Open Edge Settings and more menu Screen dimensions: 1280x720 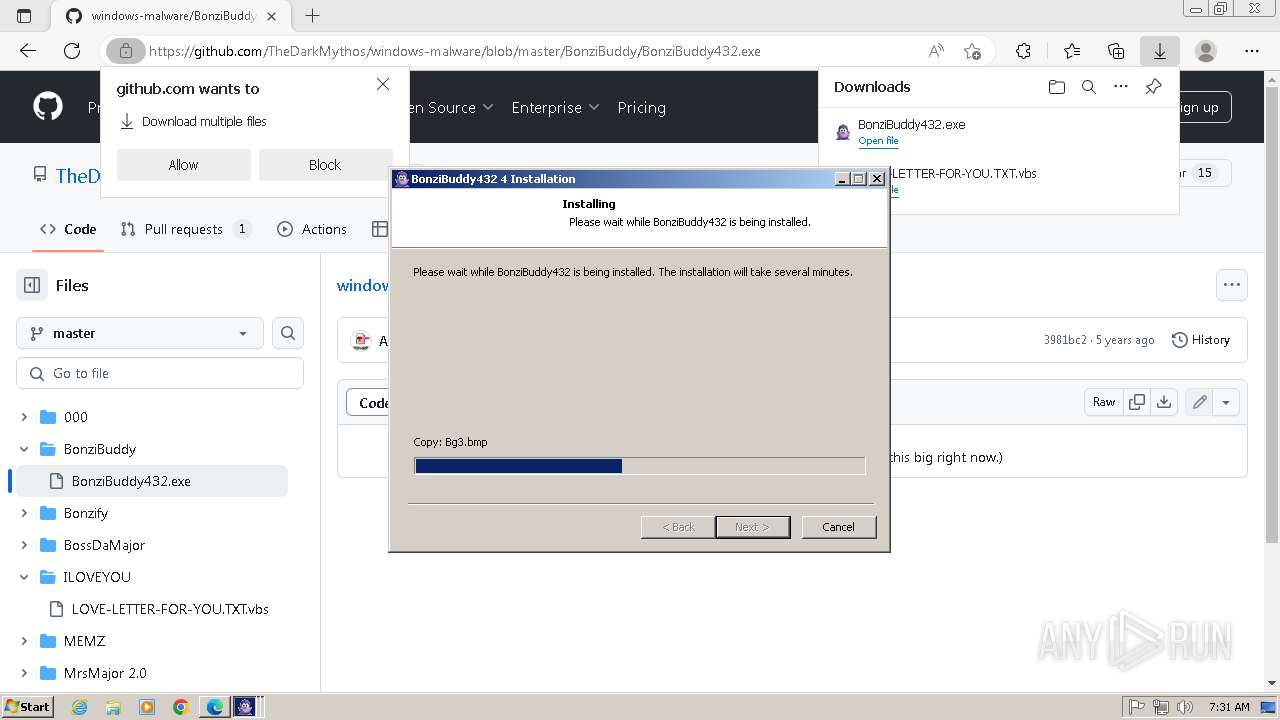(1252, 51)
